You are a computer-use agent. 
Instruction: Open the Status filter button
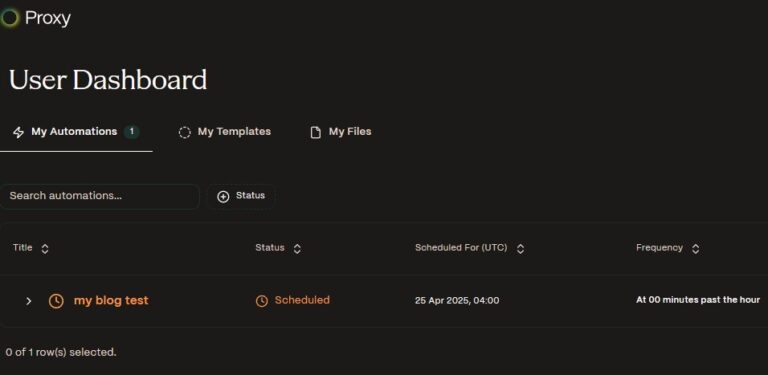coord(241,196)
